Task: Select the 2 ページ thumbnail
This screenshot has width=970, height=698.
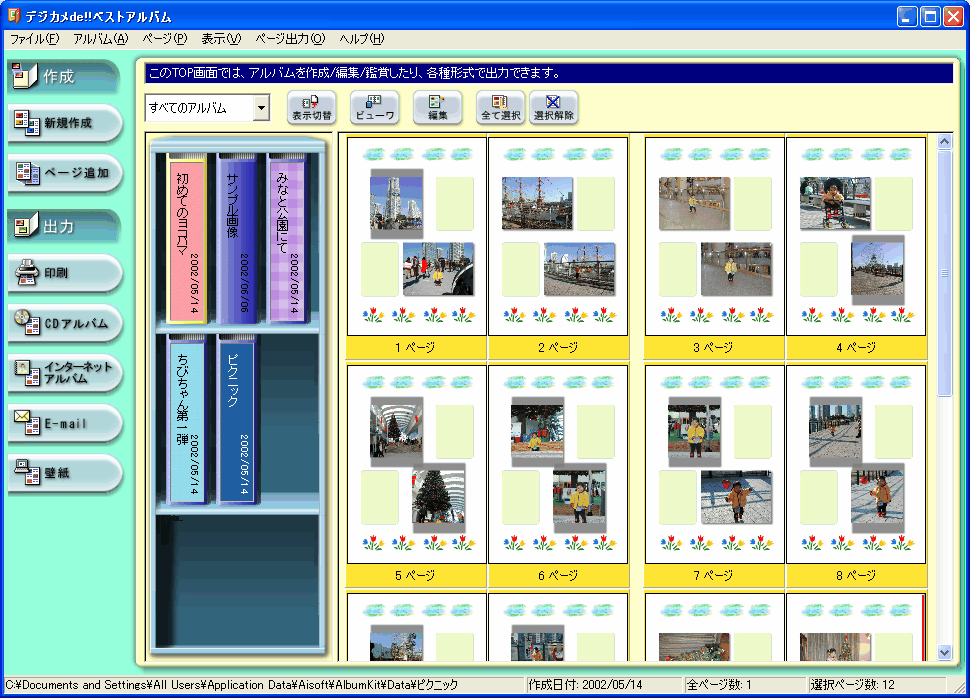Action: click(x=558, y=236)
